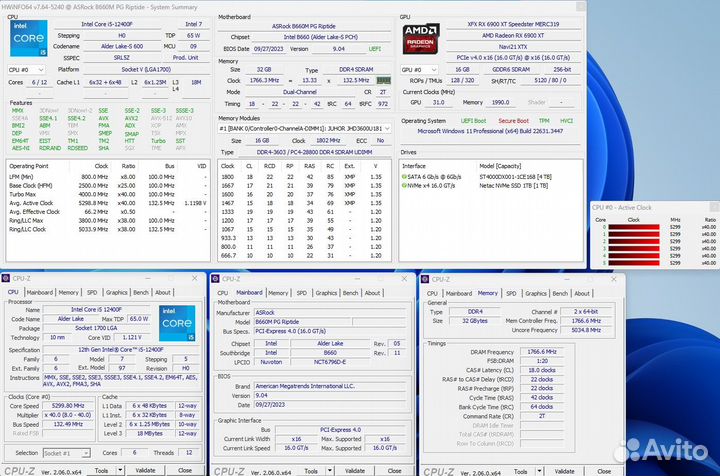Click the AVX2 feature label in HWiNFO
The width and height of the screenshot is (720, 476).
[x=131, y=118]
